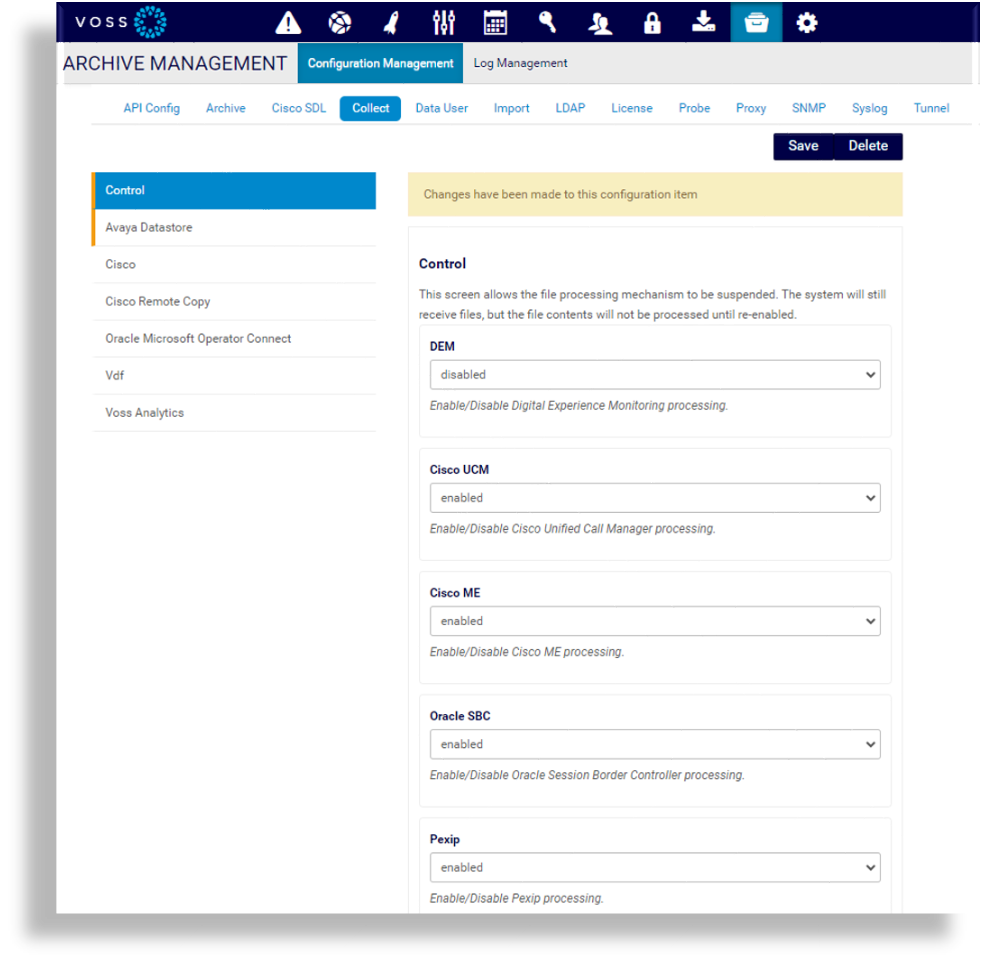Open the key icon for credentials
The image size is (982, 964).
(547, 21)
